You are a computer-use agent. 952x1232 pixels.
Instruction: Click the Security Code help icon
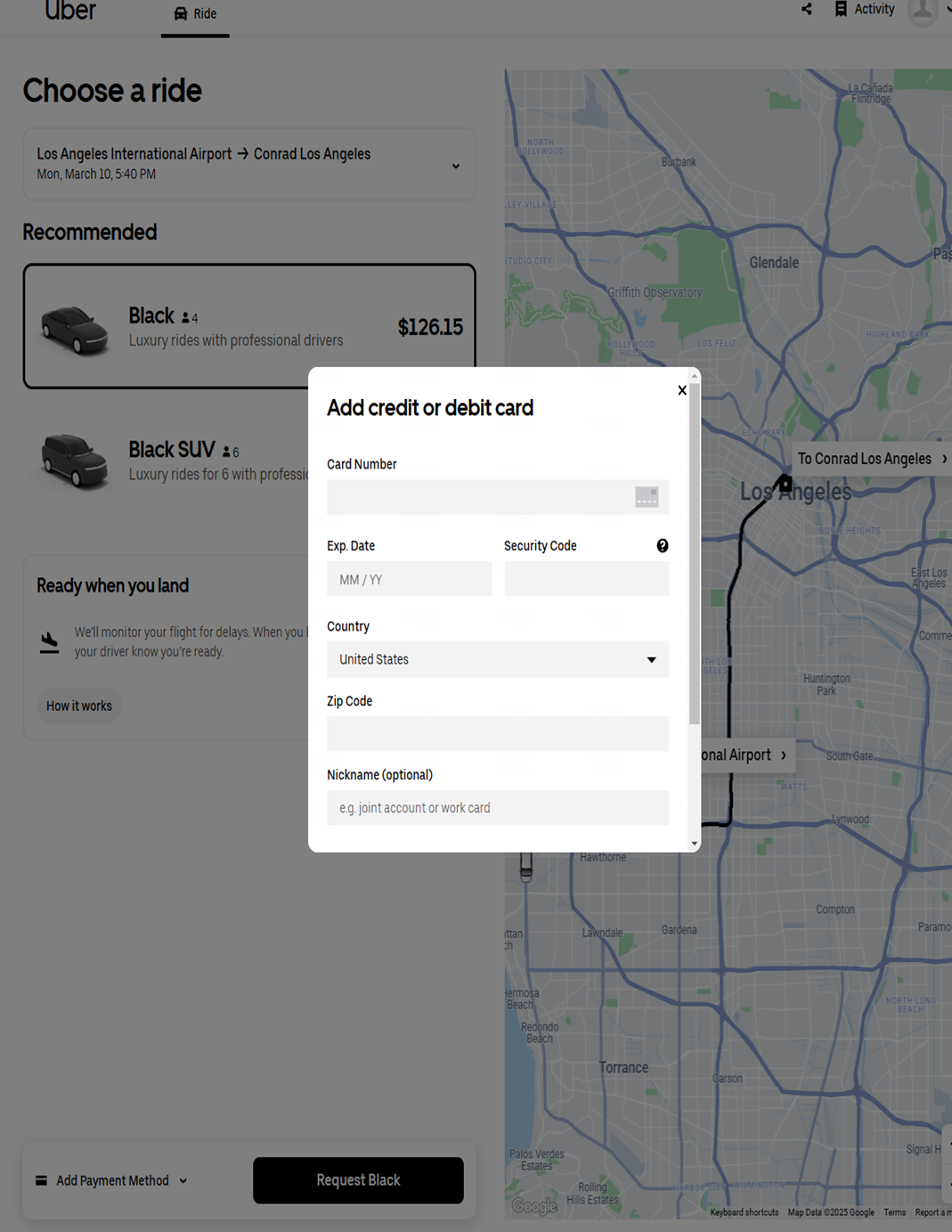(x=663, y=546)
